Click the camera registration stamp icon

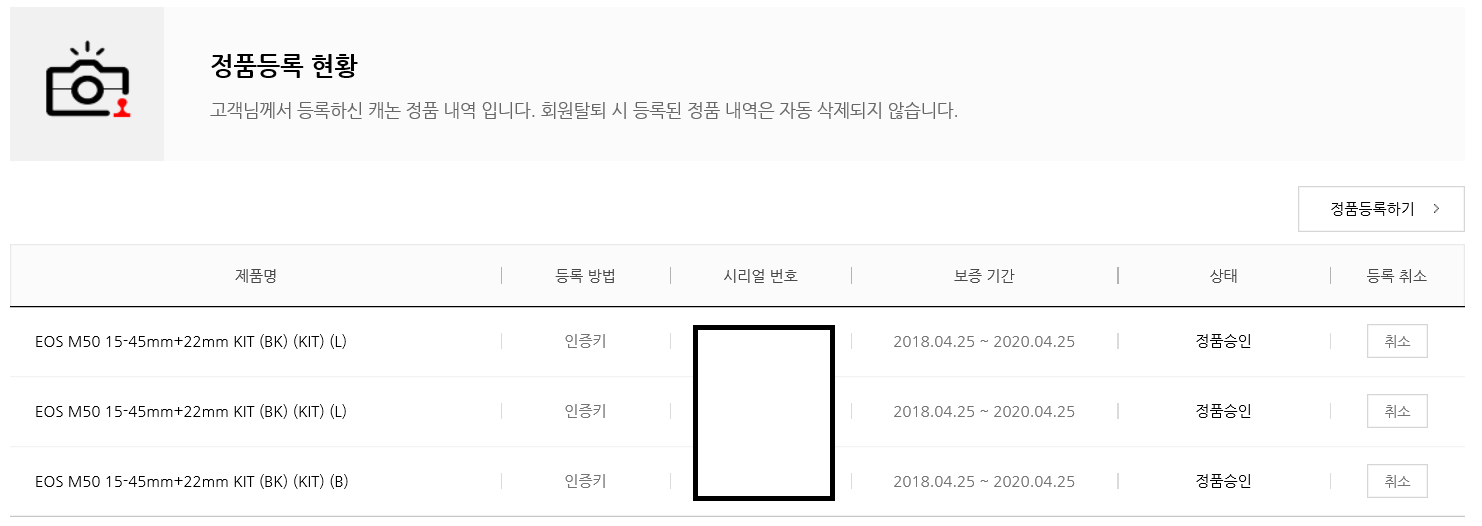88,82
